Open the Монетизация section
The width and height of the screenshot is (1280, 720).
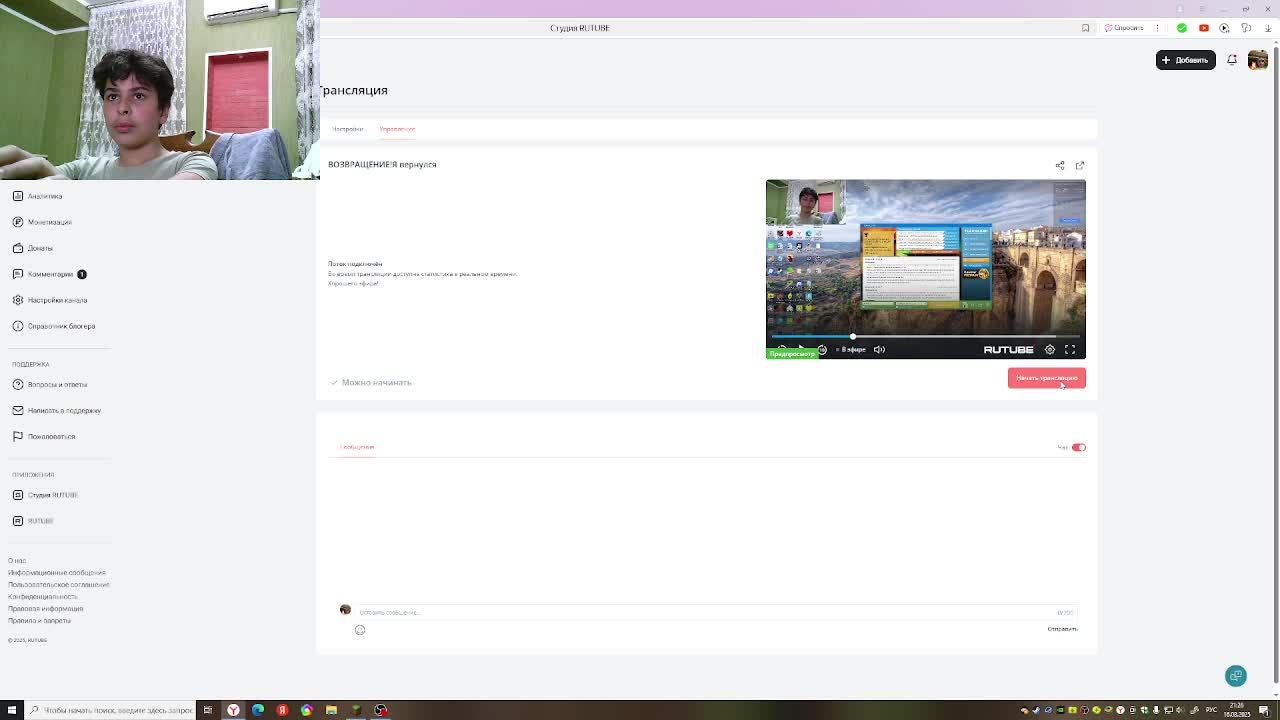[42, 222]
